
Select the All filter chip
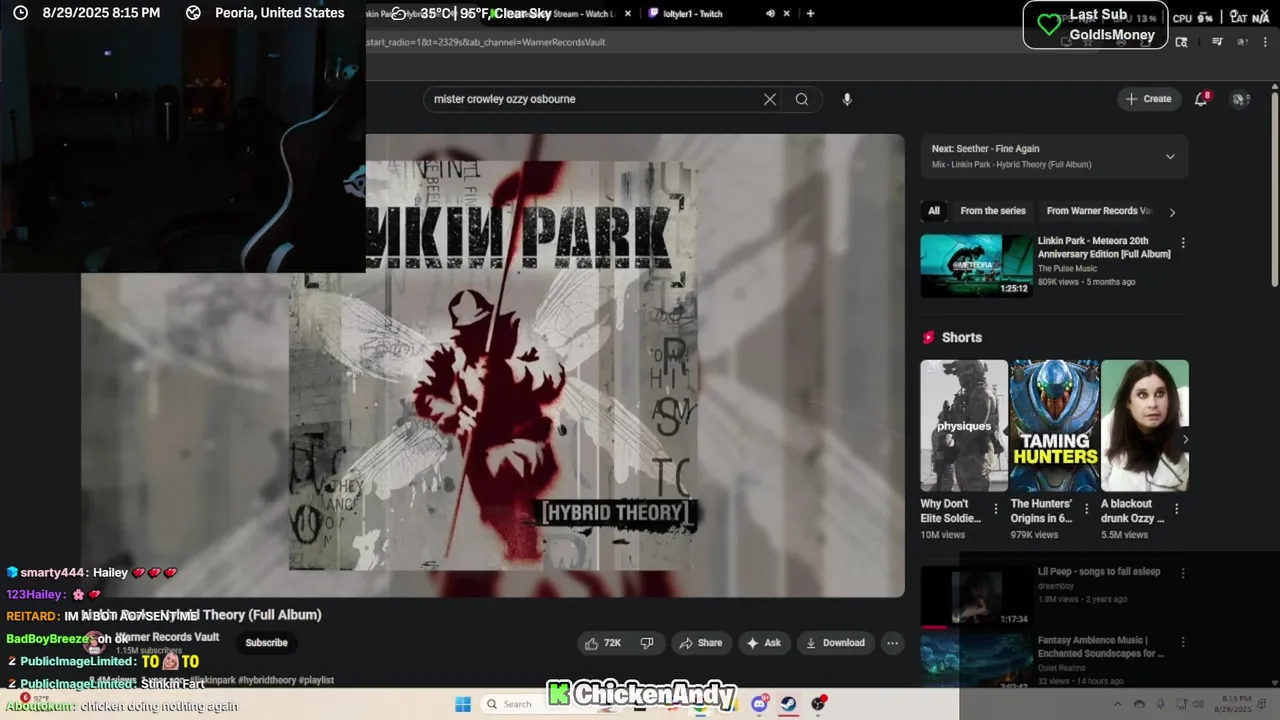[x=934, y=211]
